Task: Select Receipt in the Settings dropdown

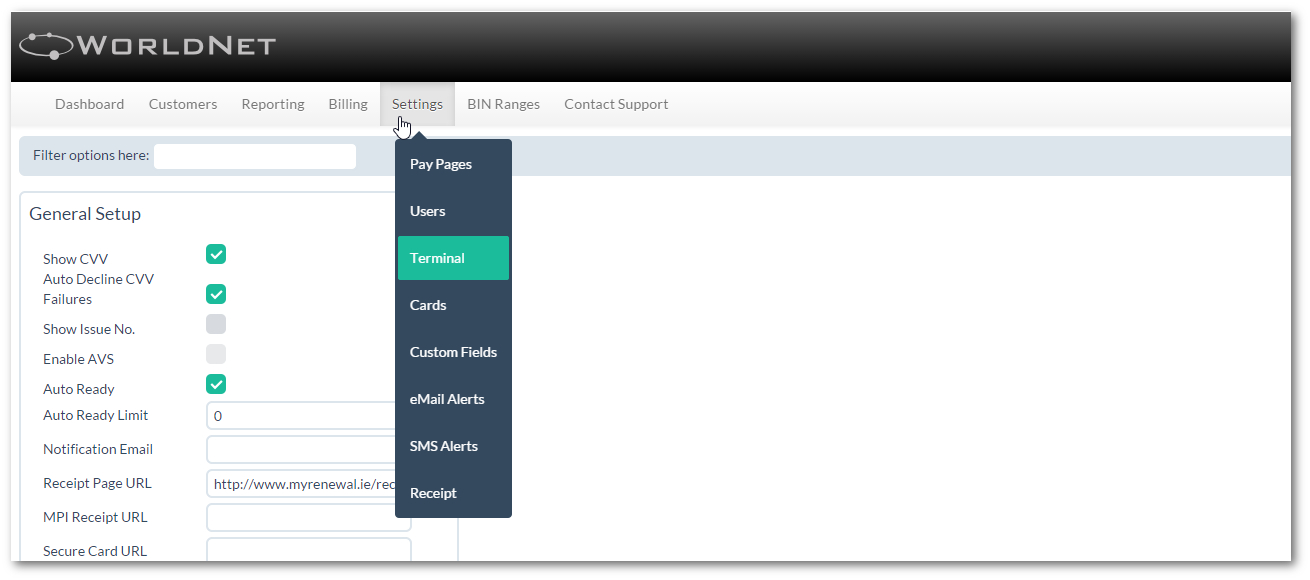Action: click(x=453, y=493)
